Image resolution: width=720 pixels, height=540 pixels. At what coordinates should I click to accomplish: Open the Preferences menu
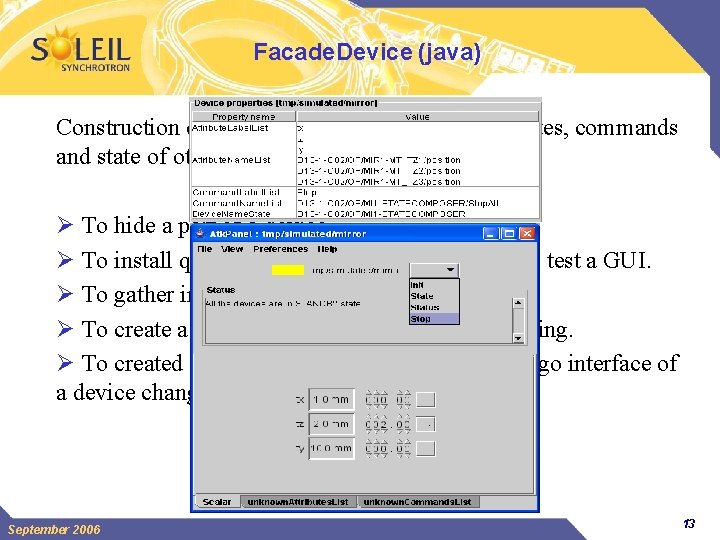(x=281, y=249)
